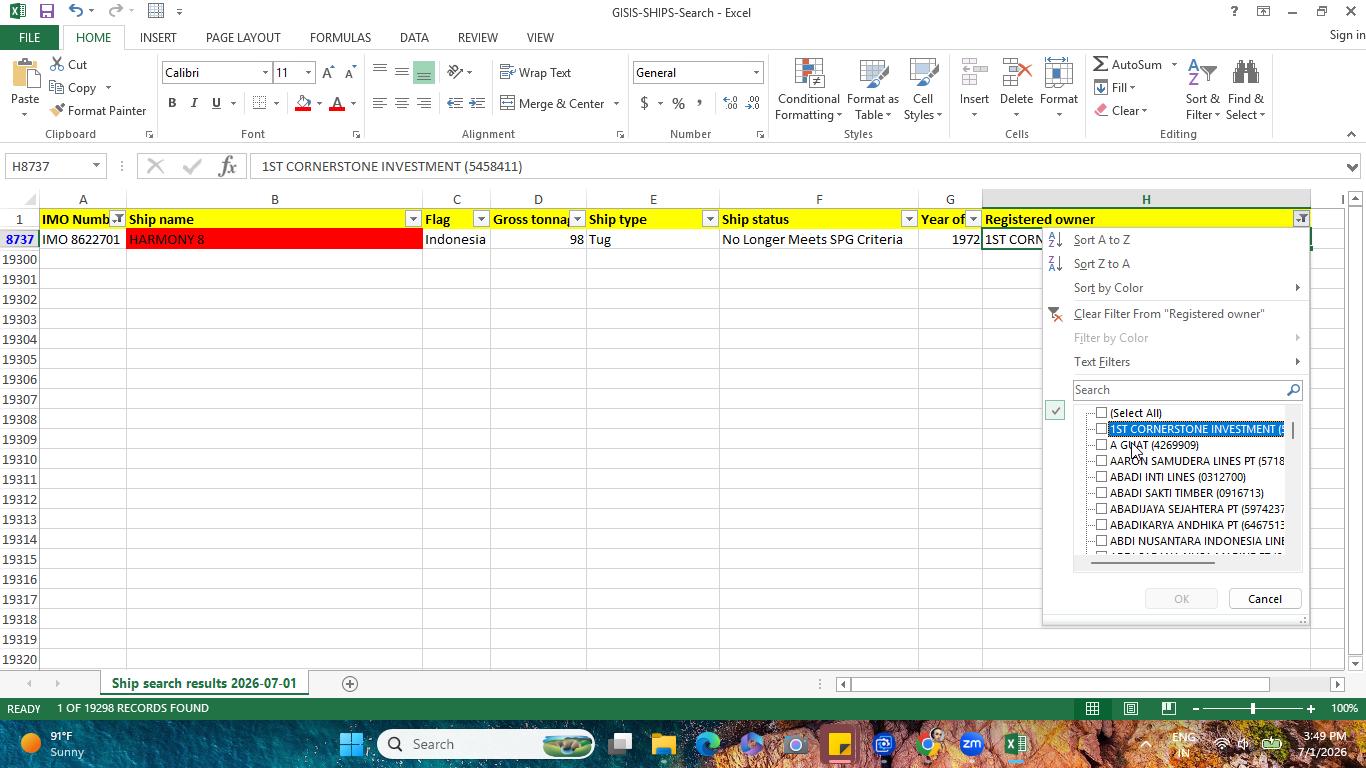1366x768 pixels.
Task: Increase font size with the larger A icon
Action: pyautogui.click(x=328, y=72)
